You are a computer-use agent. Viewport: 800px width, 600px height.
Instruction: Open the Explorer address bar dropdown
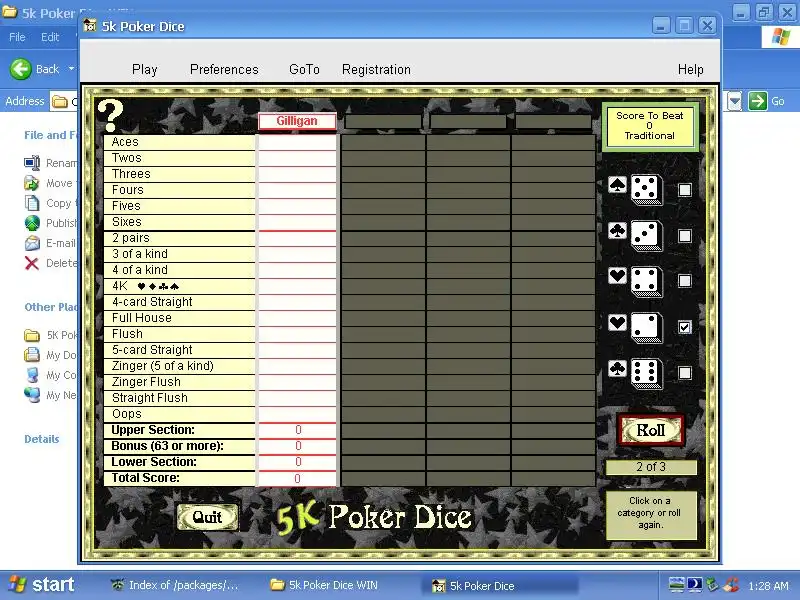tap(735, 101)
